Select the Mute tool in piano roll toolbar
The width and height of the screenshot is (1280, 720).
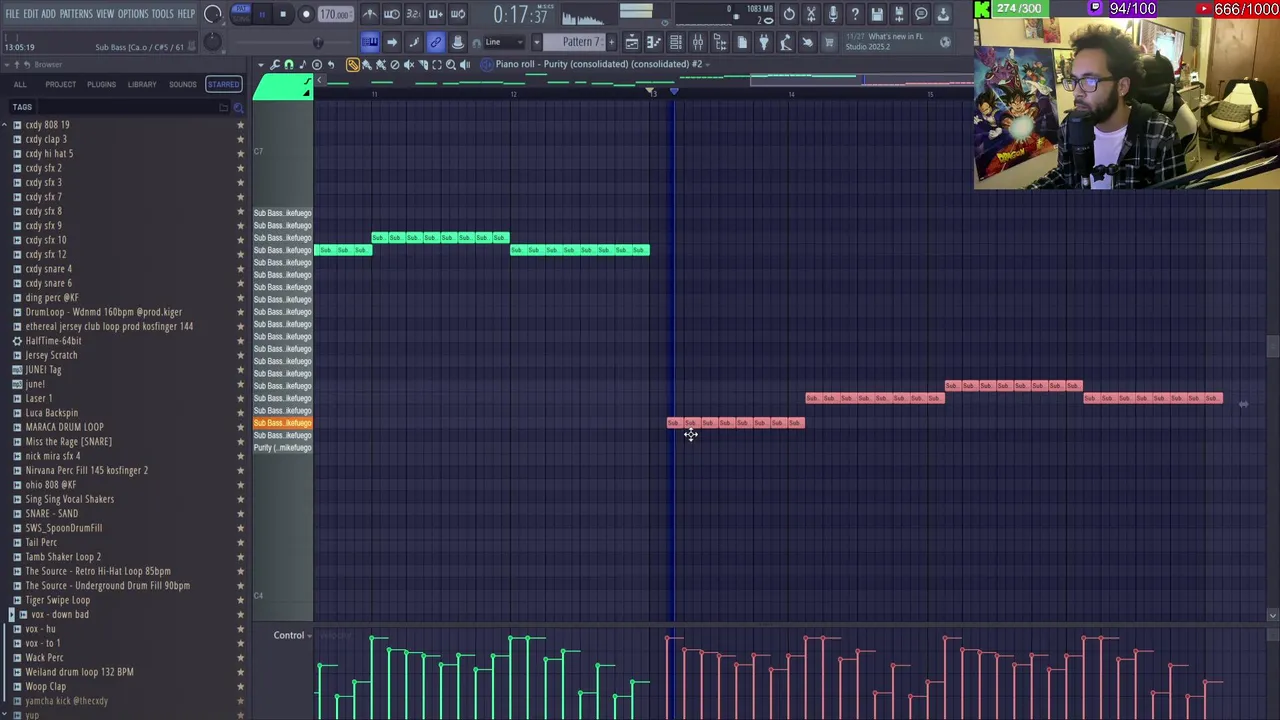(409, 64)
